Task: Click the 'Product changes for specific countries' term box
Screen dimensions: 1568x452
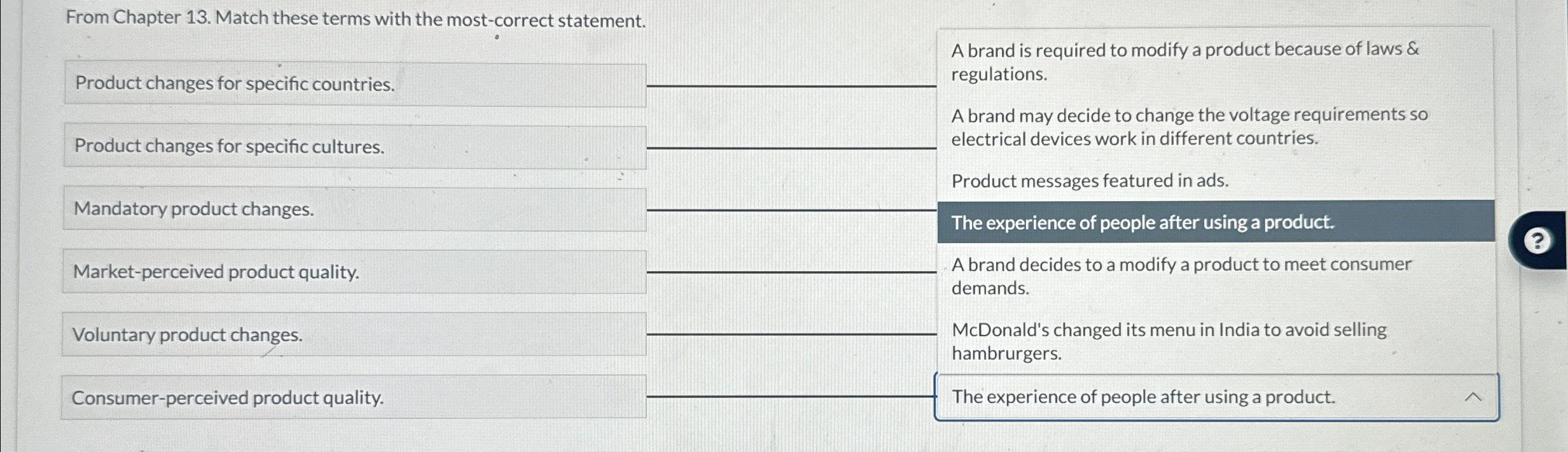Action: (353, 83)
